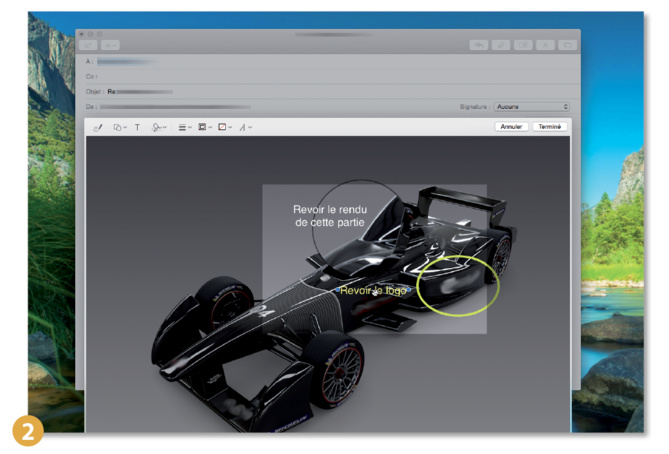Open the text style dropdown
Viewport: 669px width, 454px height.
click(x=245, y=128)
